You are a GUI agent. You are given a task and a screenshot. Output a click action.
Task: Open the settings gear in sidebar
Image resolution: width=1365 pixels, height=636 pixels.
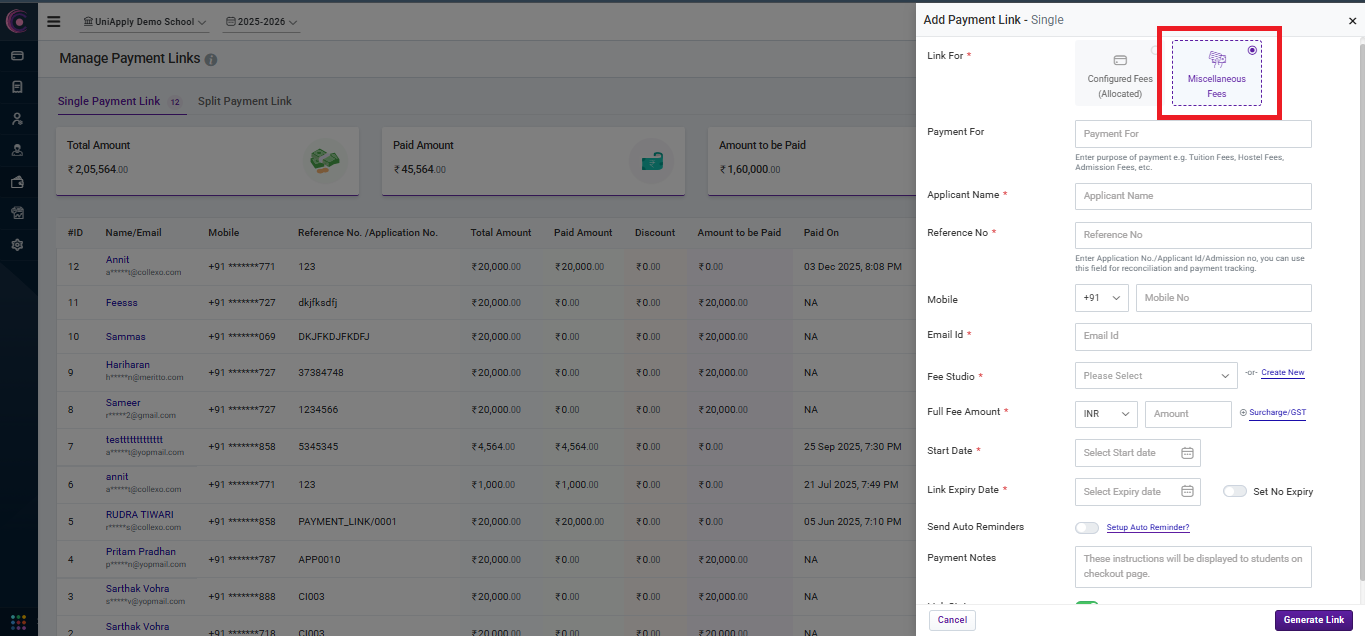[x=17, y=244]
